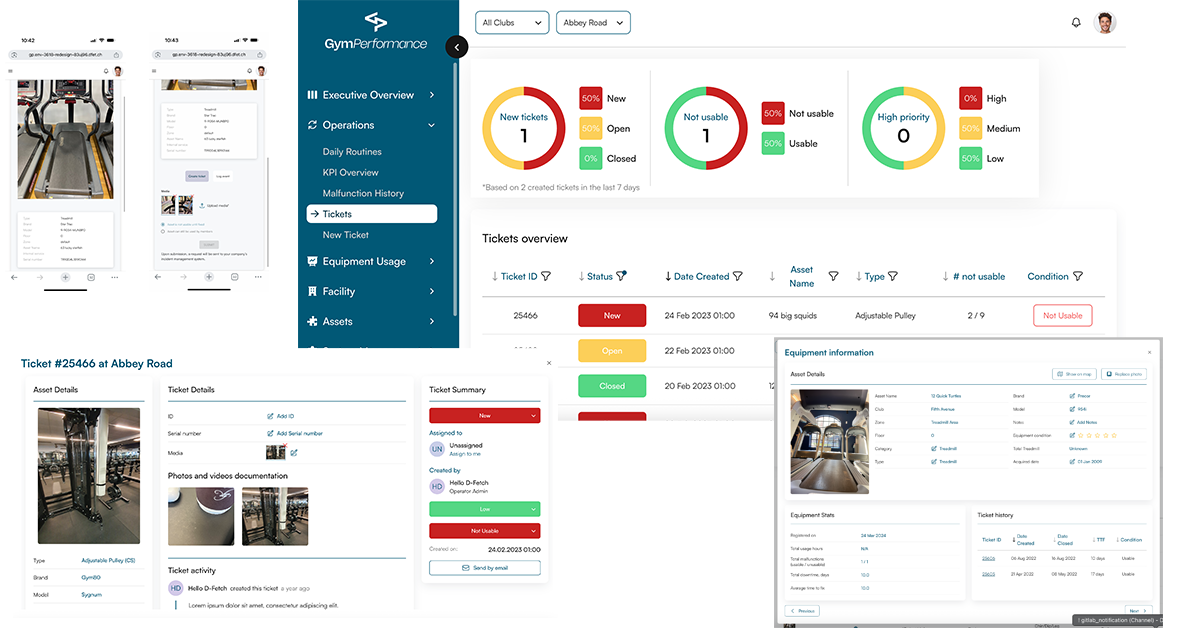Click Replace photo button

1123,374
